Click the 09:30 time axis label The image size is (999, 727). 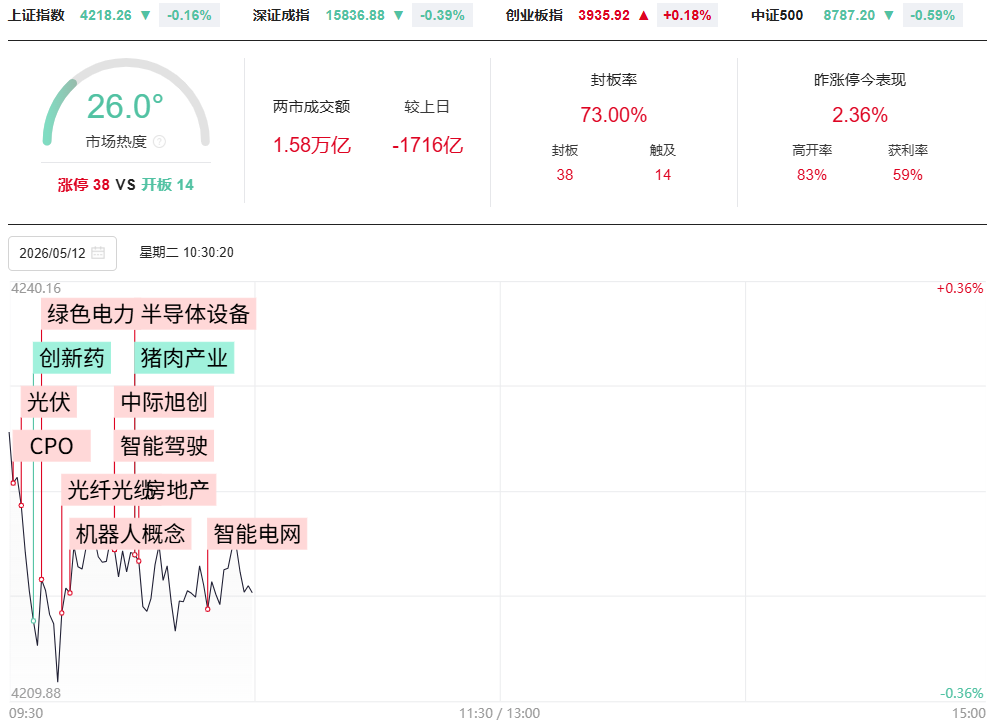26,713
